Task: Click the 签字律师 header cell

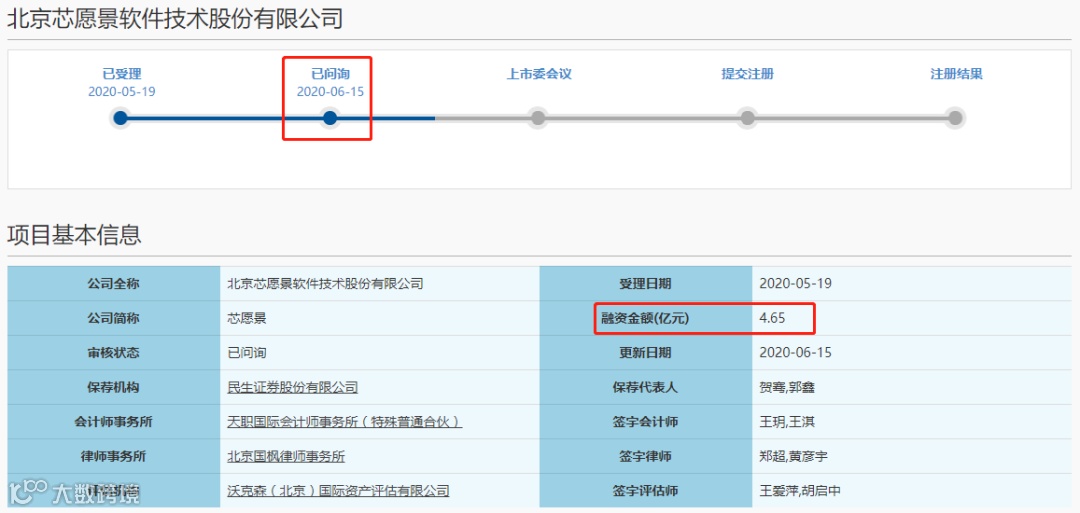Action: 645,456
